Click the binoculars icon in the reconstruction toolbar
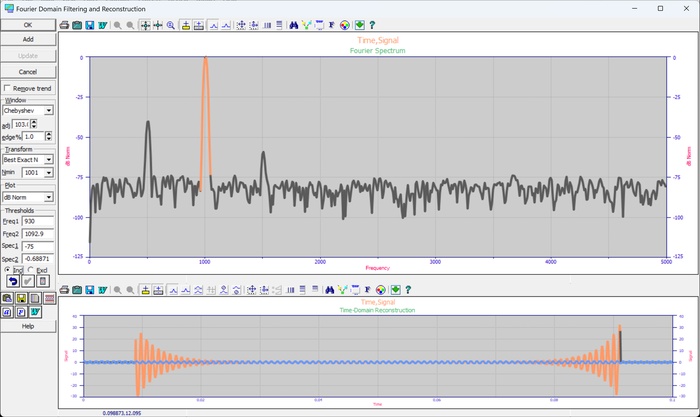 329,290
